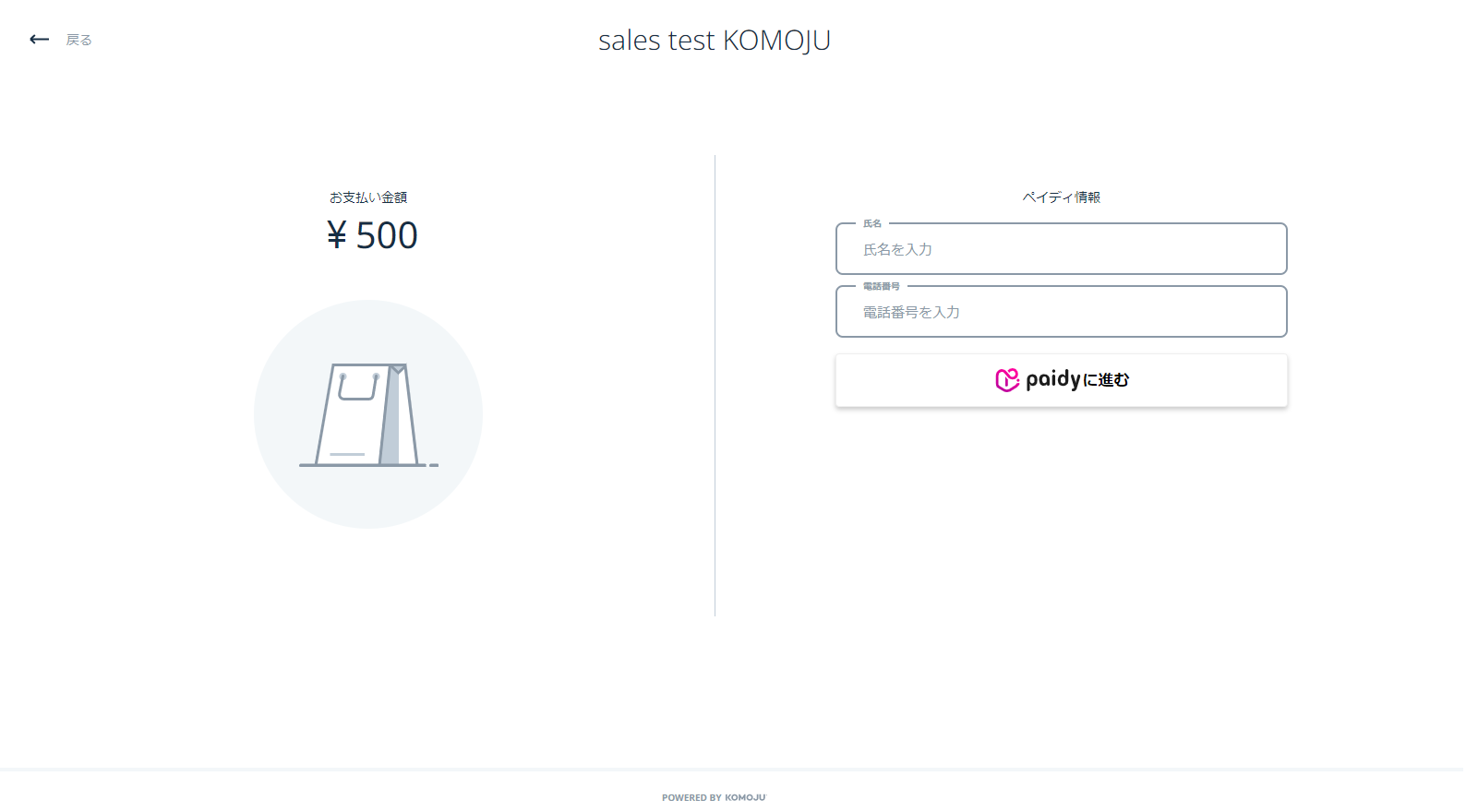
Task: Click the 500 amount number
Action: [387, 236]
